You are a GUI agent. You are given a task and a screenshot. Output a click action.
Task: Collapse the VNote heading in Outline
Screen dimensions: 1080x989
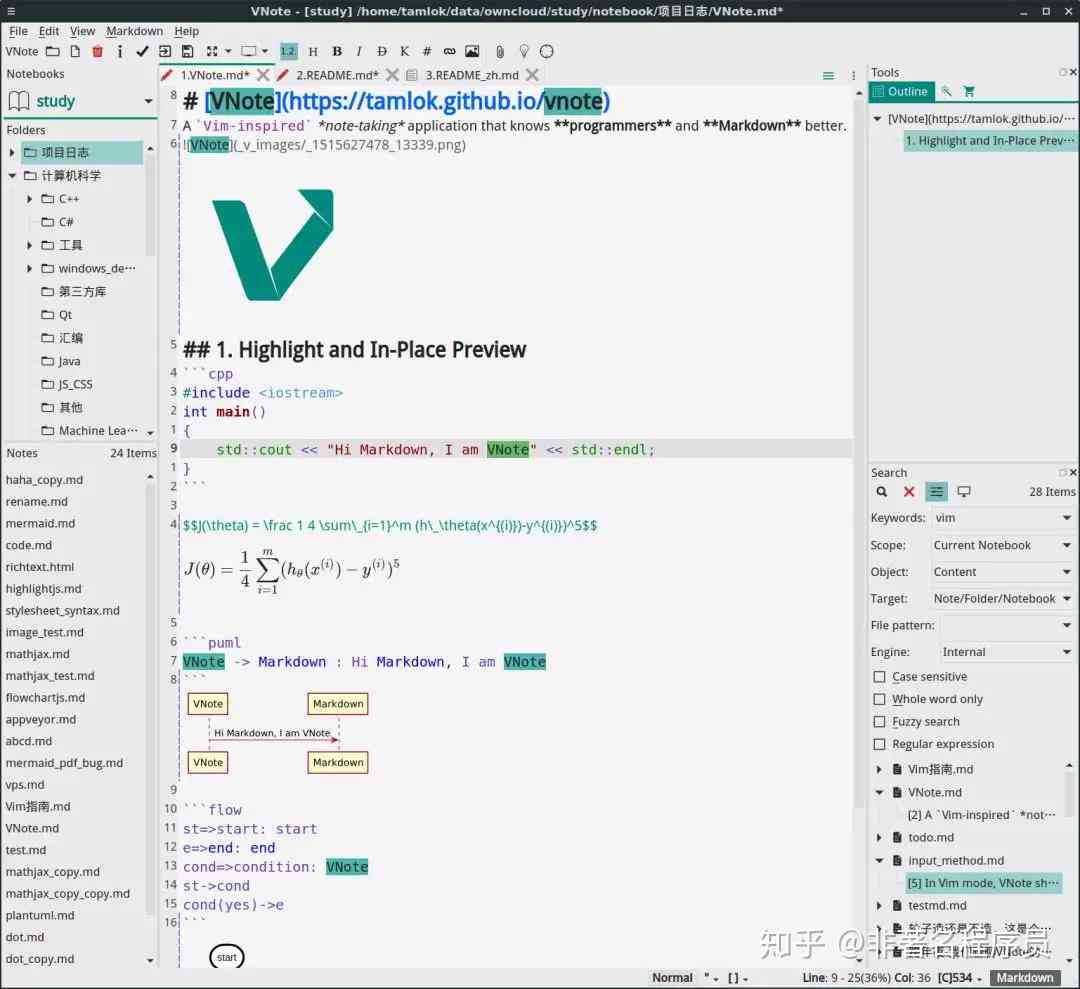[x=878, y=118]
